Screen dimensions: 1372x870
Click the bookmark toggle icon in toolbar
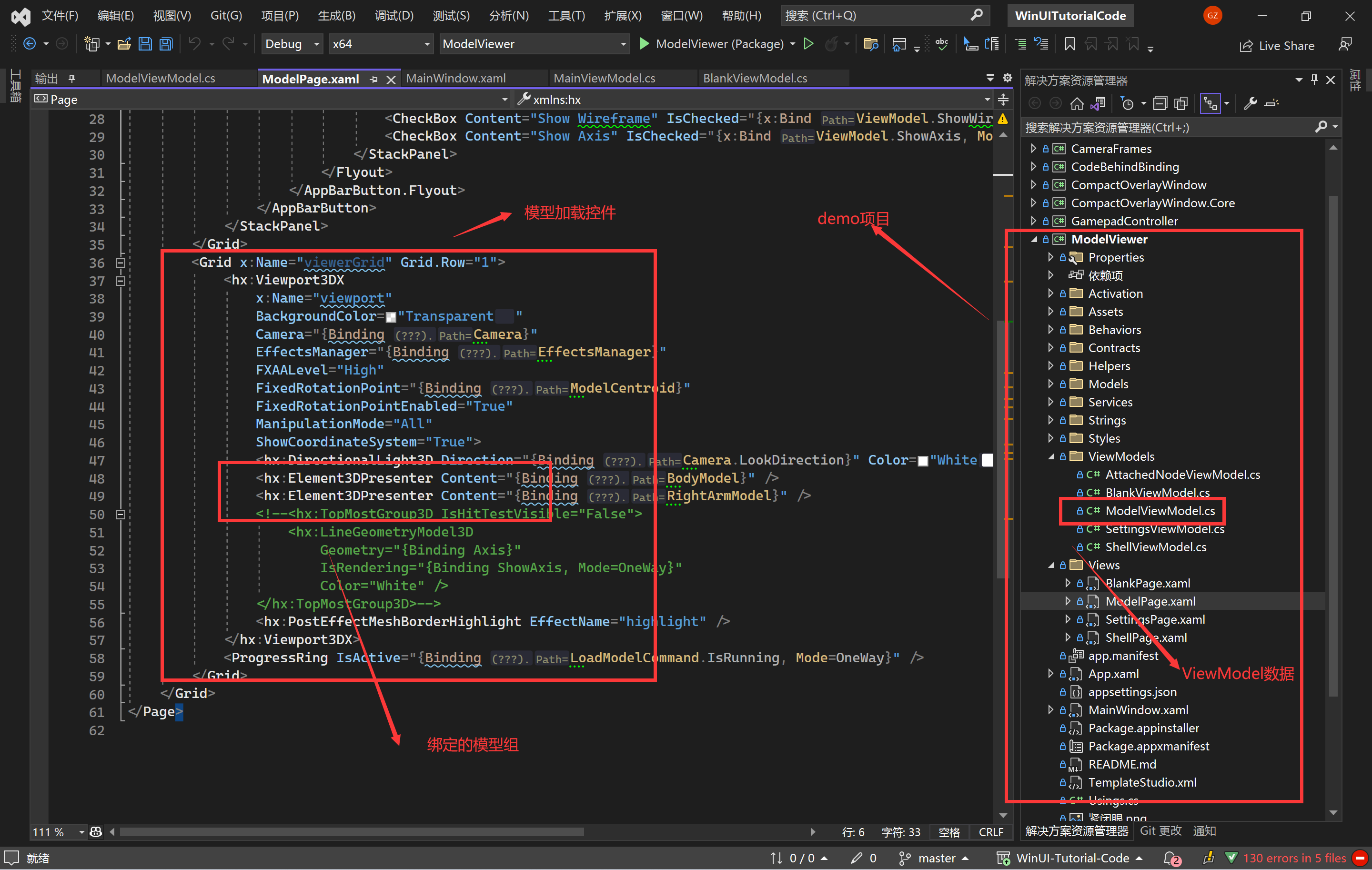coord(1069,44)
